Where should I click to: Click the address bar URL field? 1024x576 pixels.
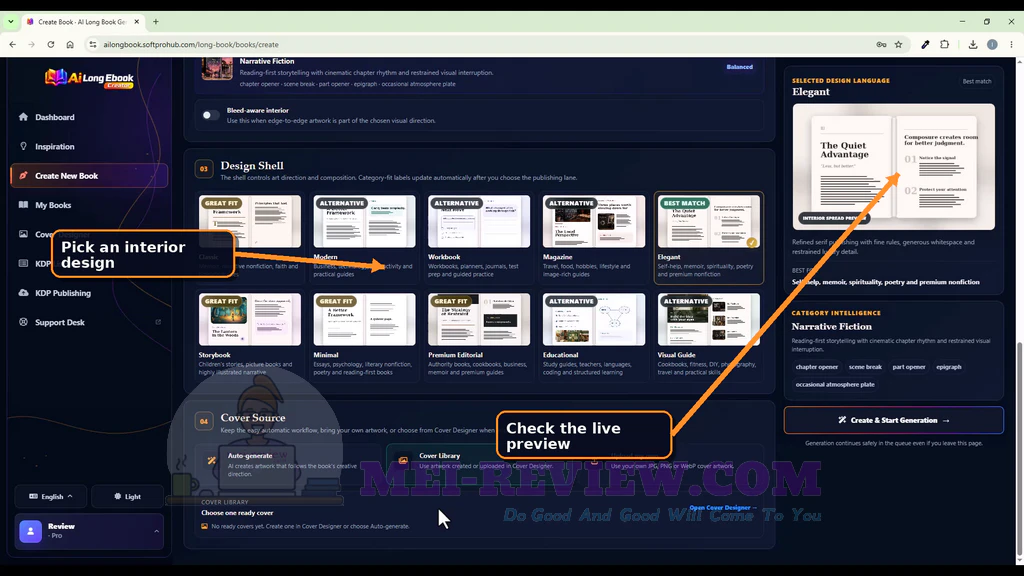coord(483,44)
